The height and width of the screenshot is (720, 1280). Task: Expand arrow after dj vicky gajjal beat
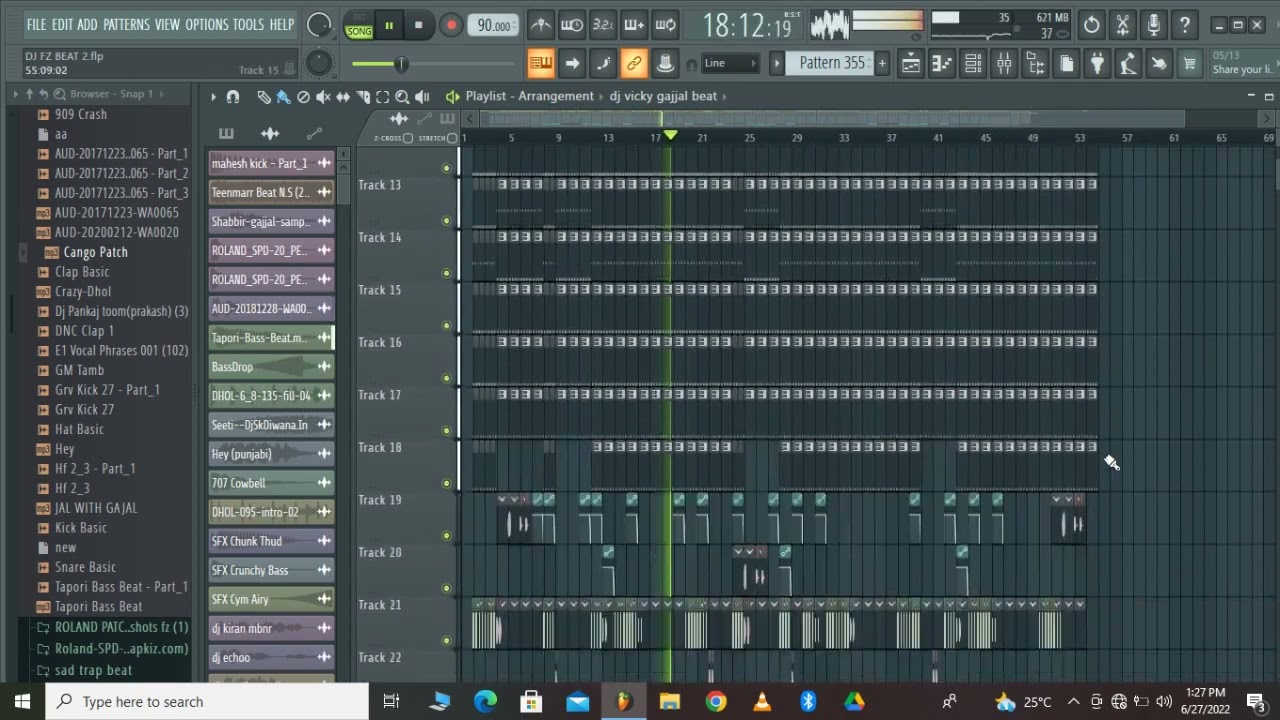(x=724, y=96)
